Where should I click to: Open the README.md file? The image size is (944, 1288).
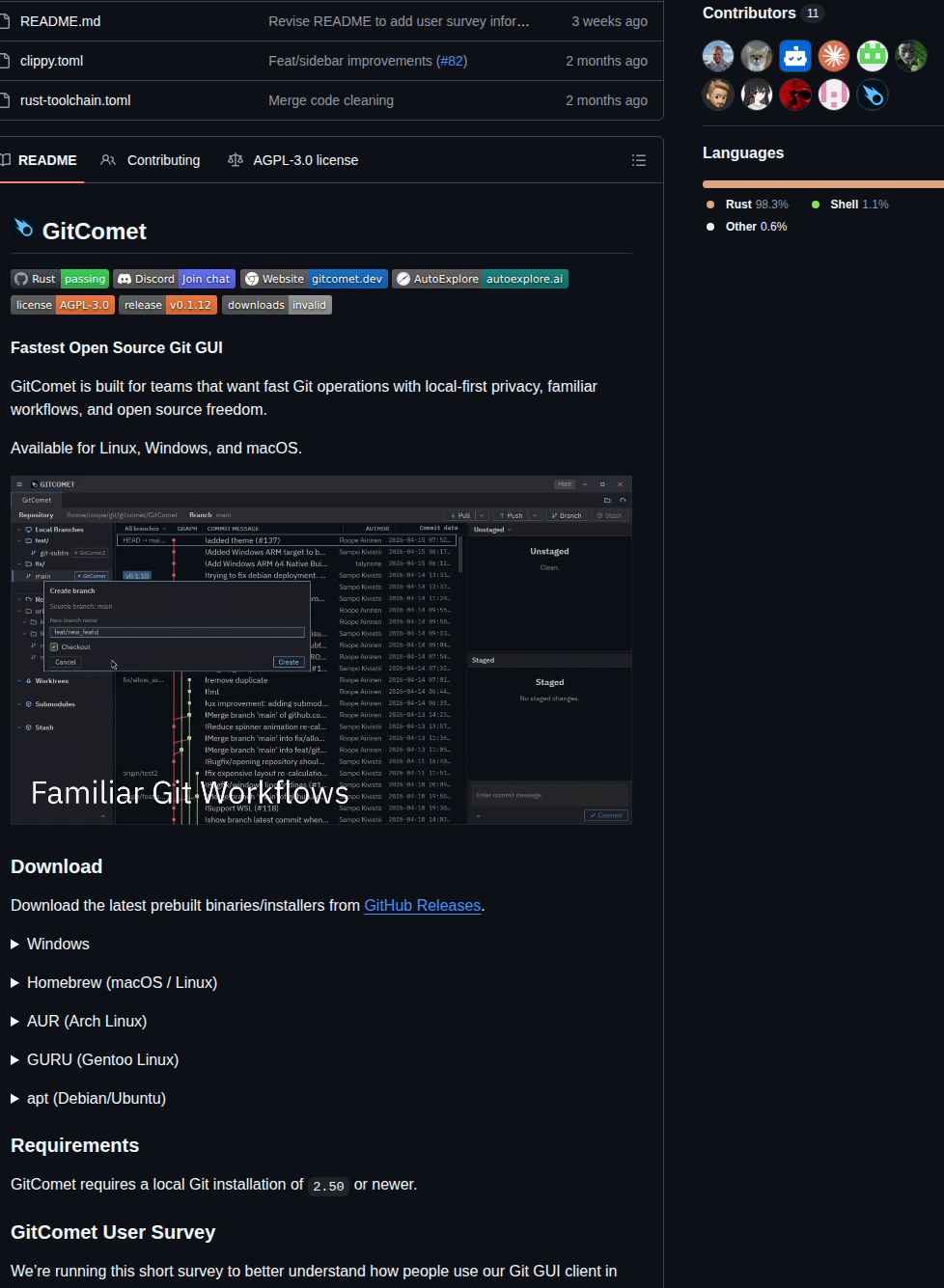60,21
